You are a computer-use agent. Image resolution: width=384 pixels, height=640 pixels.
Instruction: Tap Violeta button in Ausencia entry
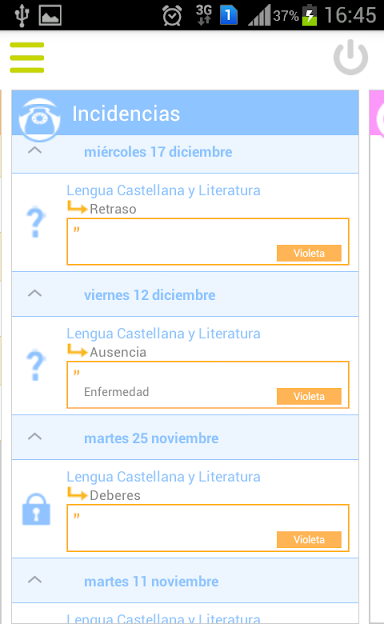click(x=309, y=396)
